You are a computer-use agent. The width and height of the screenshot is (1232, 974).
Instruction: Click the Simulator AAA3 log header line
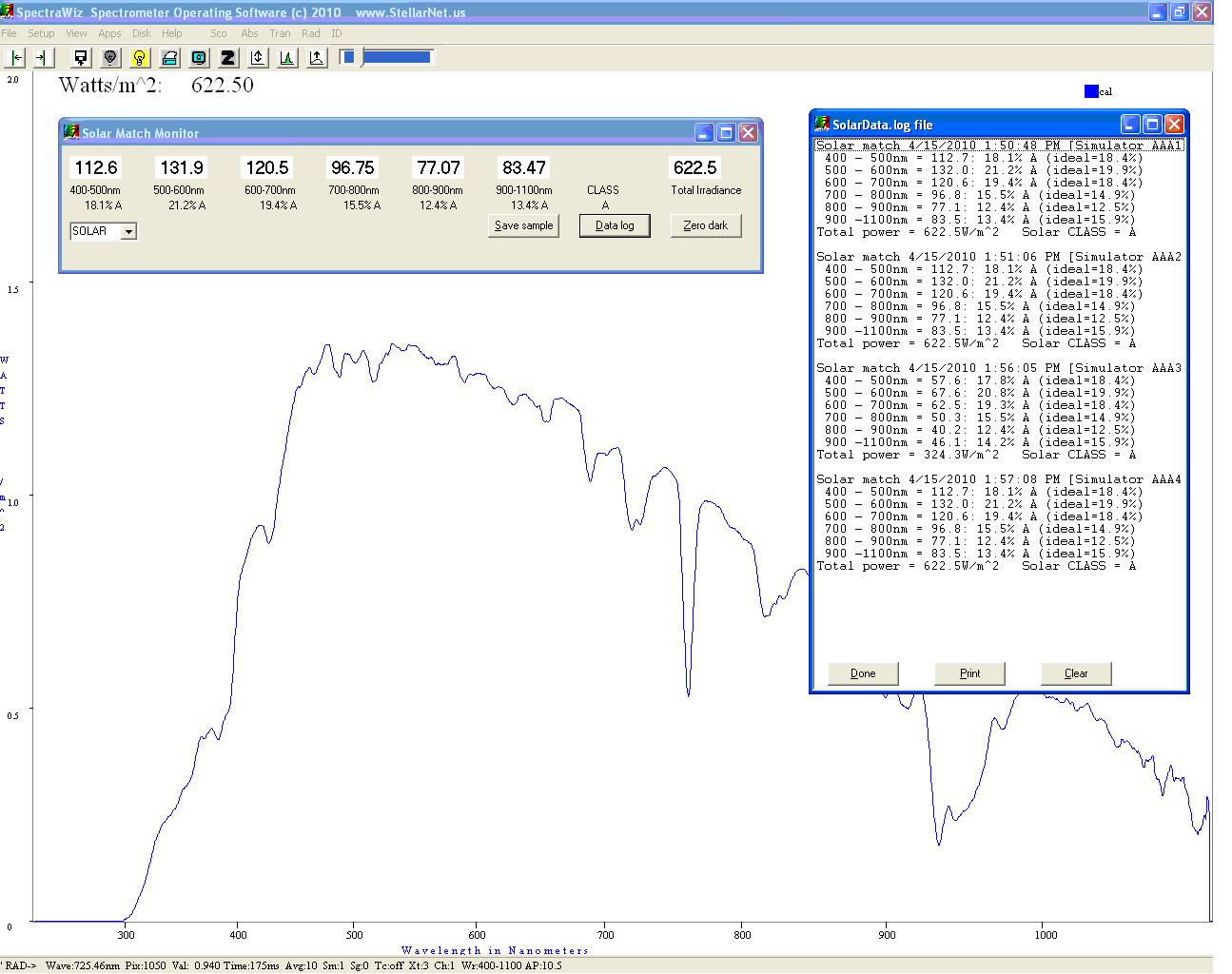[x=999, y=368]
